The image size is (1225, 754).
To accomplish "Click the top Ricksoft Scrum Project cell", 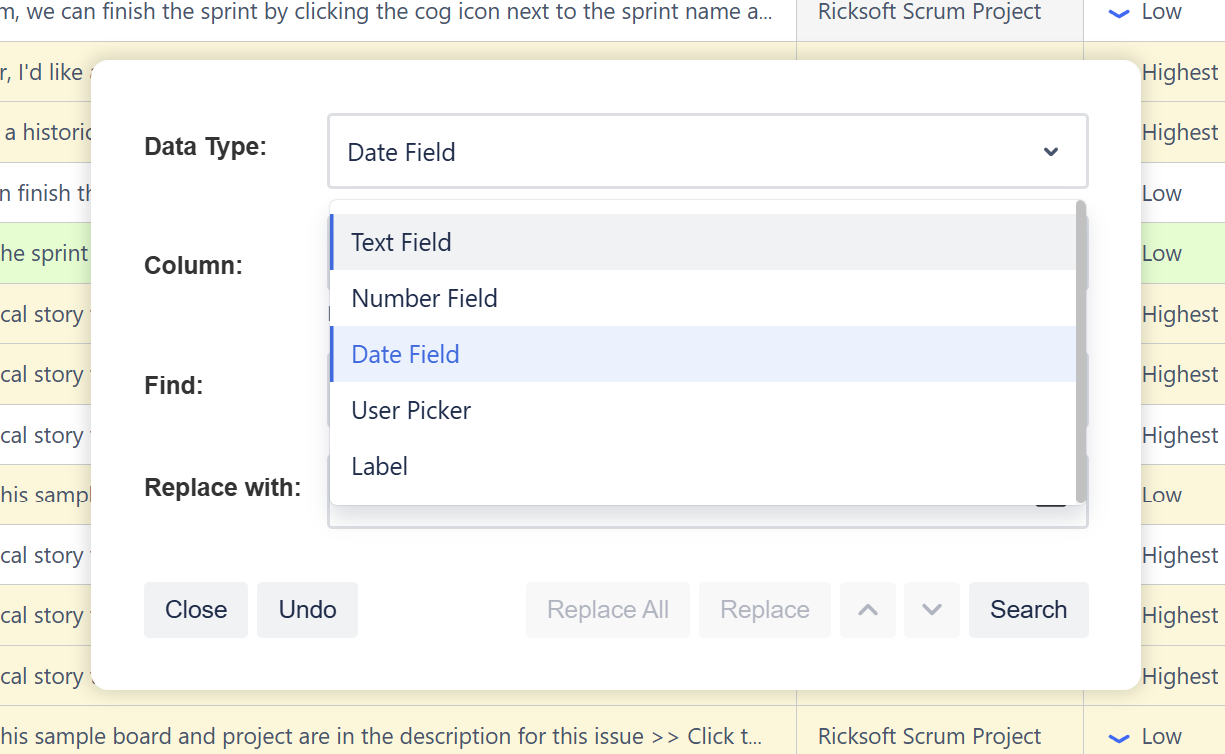I will tap(929, 12).
